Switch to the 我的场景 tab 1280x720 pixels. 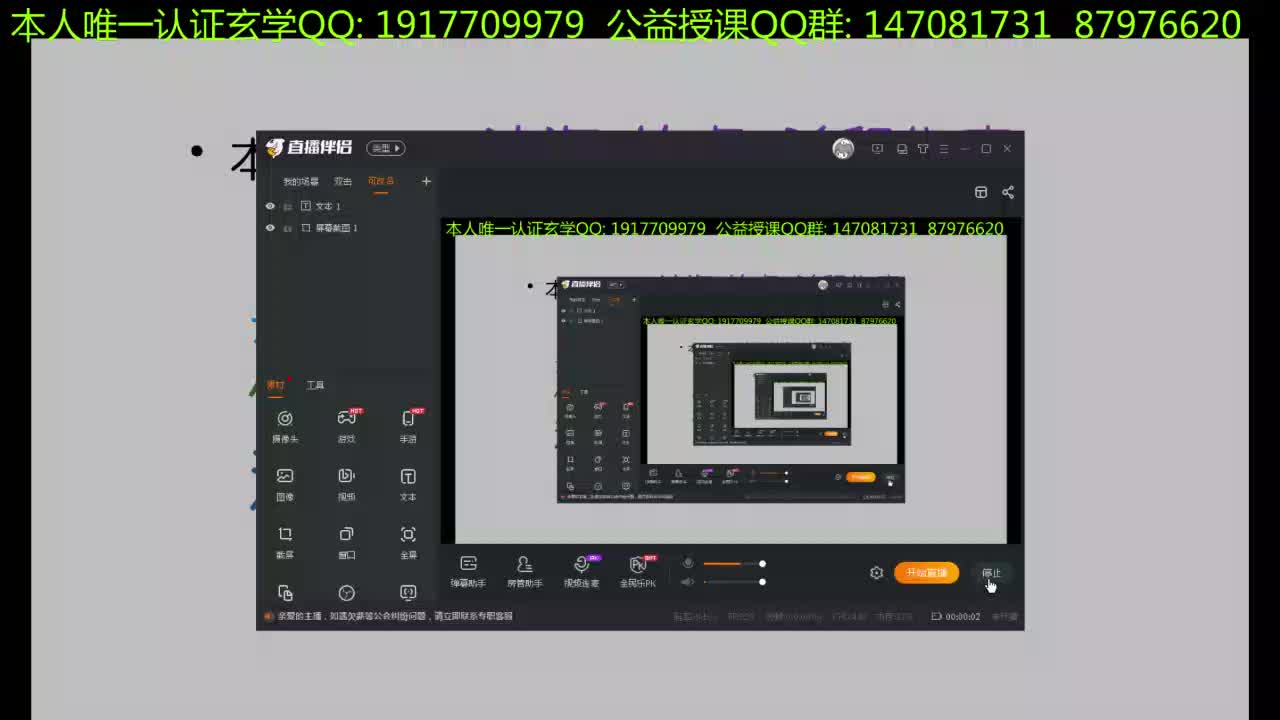point(300,181)
